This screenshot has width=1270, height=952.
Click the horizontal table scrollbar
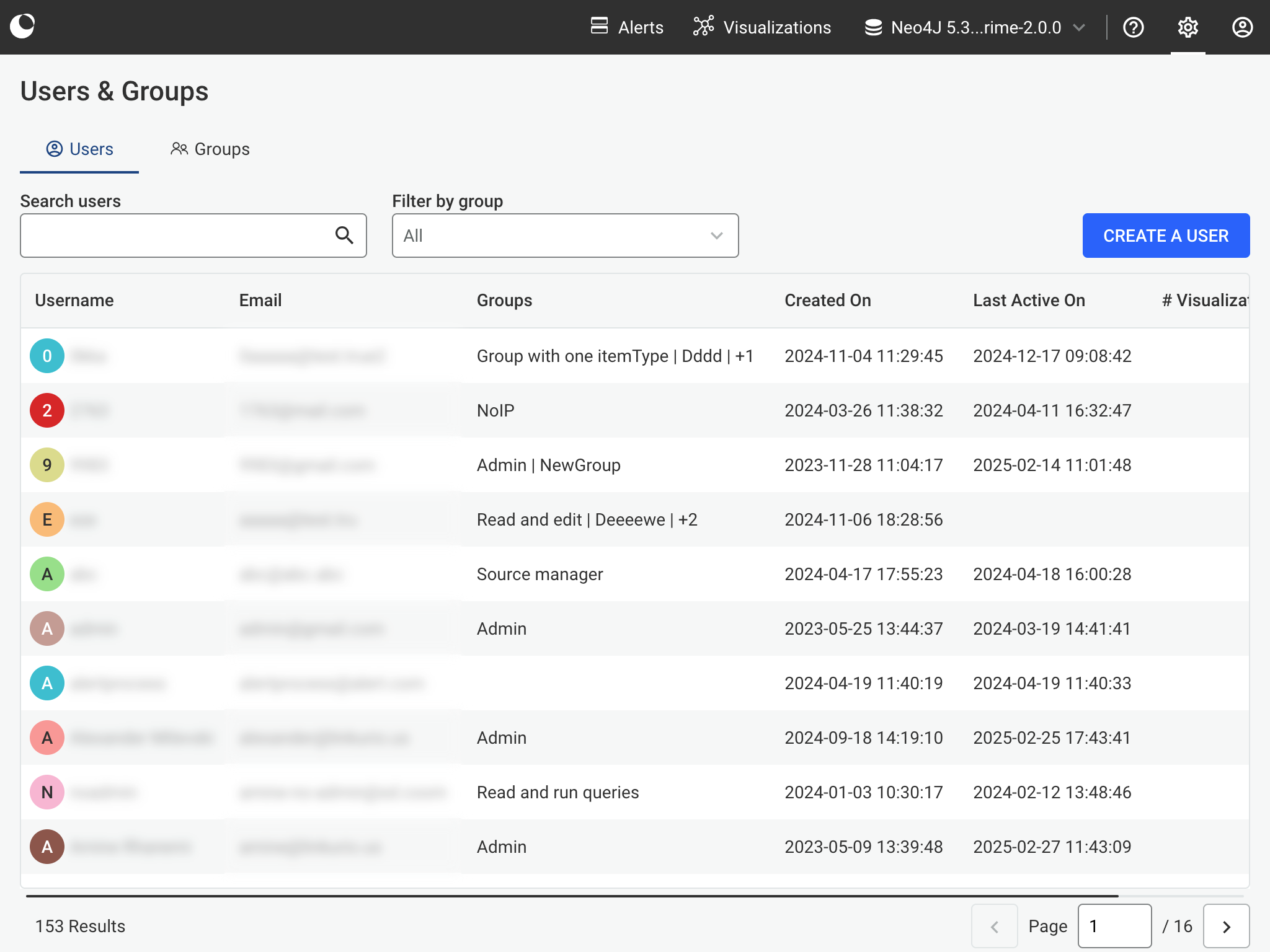point(572,896)
